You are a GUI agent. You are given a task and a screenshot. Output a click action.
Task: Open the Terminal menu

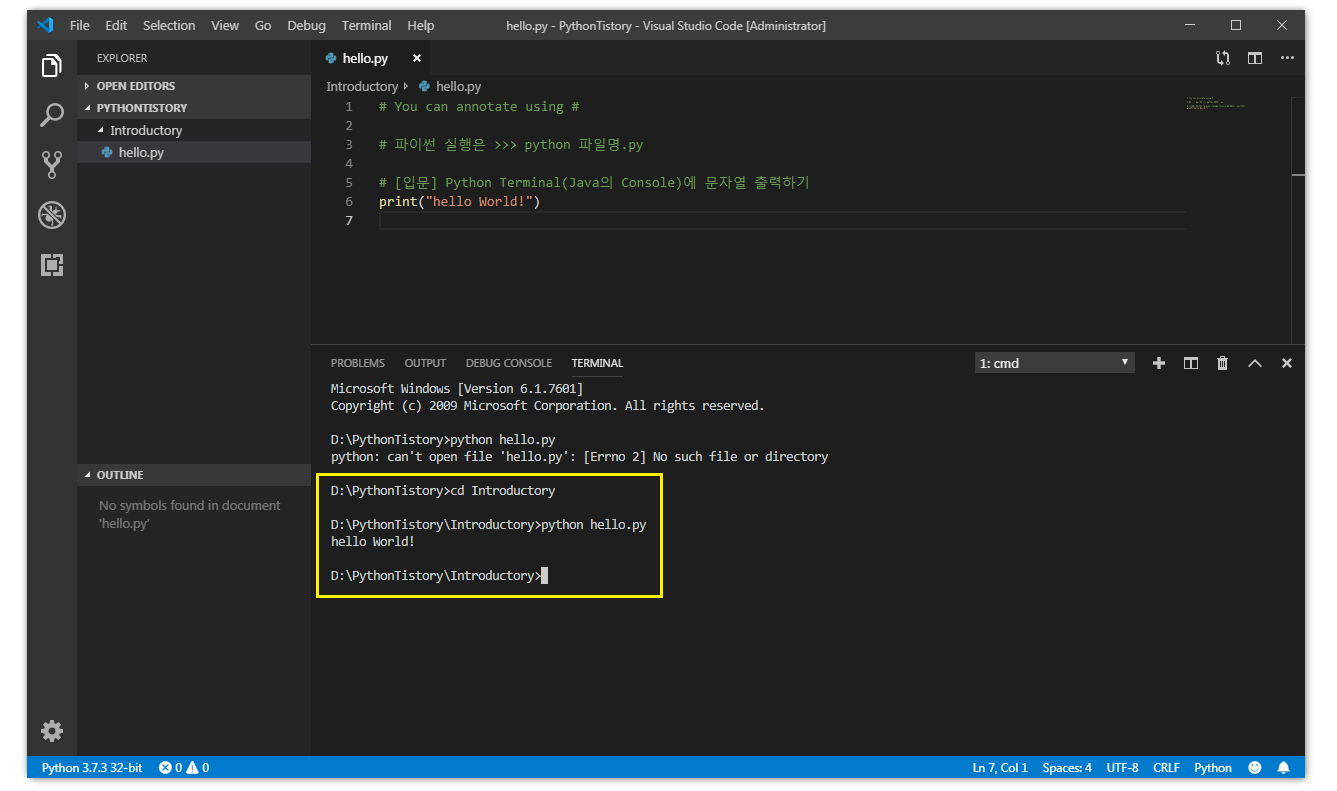[367, 25]
